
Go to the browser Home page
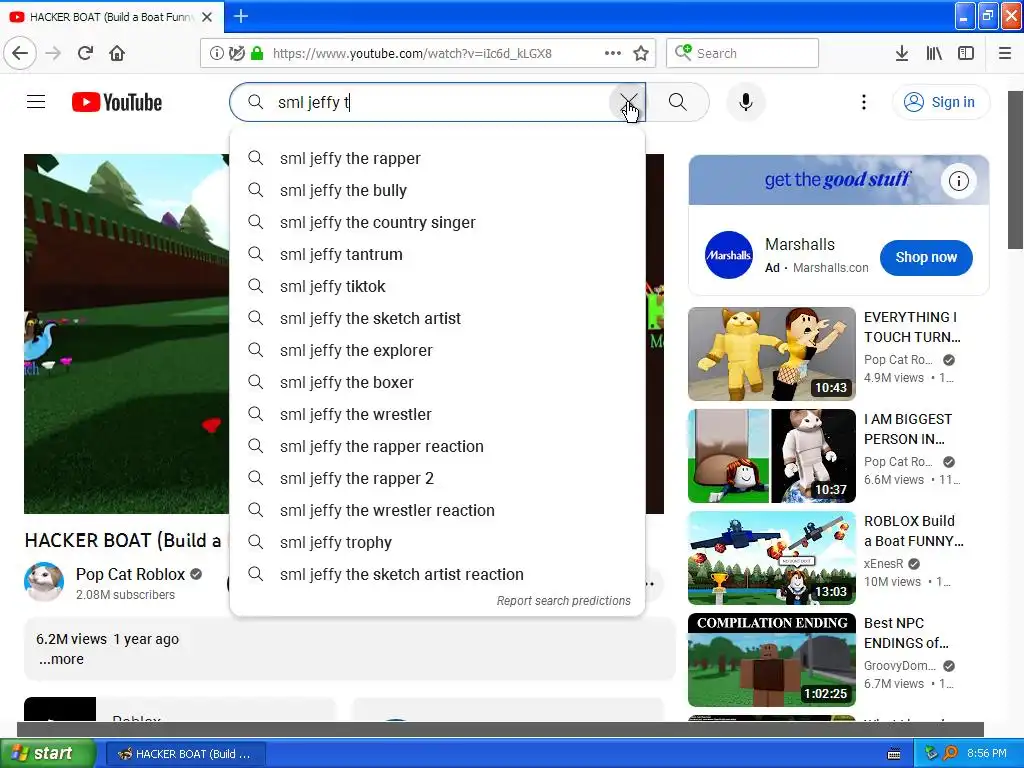[x=117, y=53]
